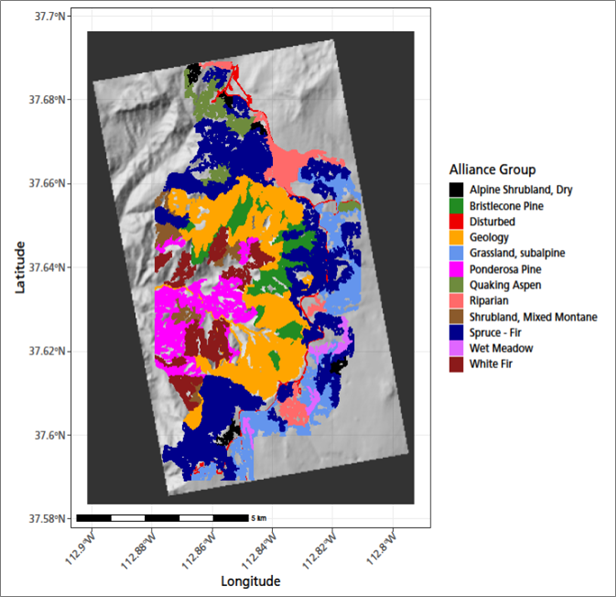Click the brown Shrubland Mixed Montane swatch
Screen dimensions: 616x597
pyautogui.click(x=456, y=317)
